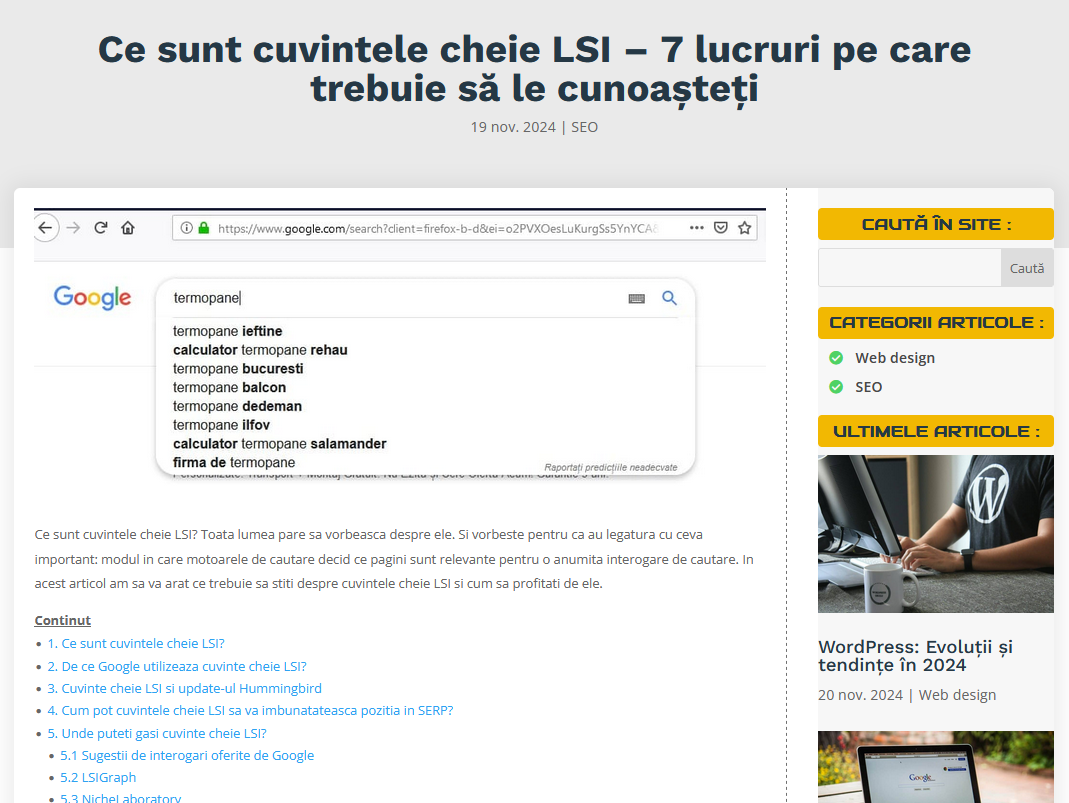1069x803 pixels.
Task: Open article WordPress: Evoluții și tendințe în 2024
Action: [x=915, y=656]
